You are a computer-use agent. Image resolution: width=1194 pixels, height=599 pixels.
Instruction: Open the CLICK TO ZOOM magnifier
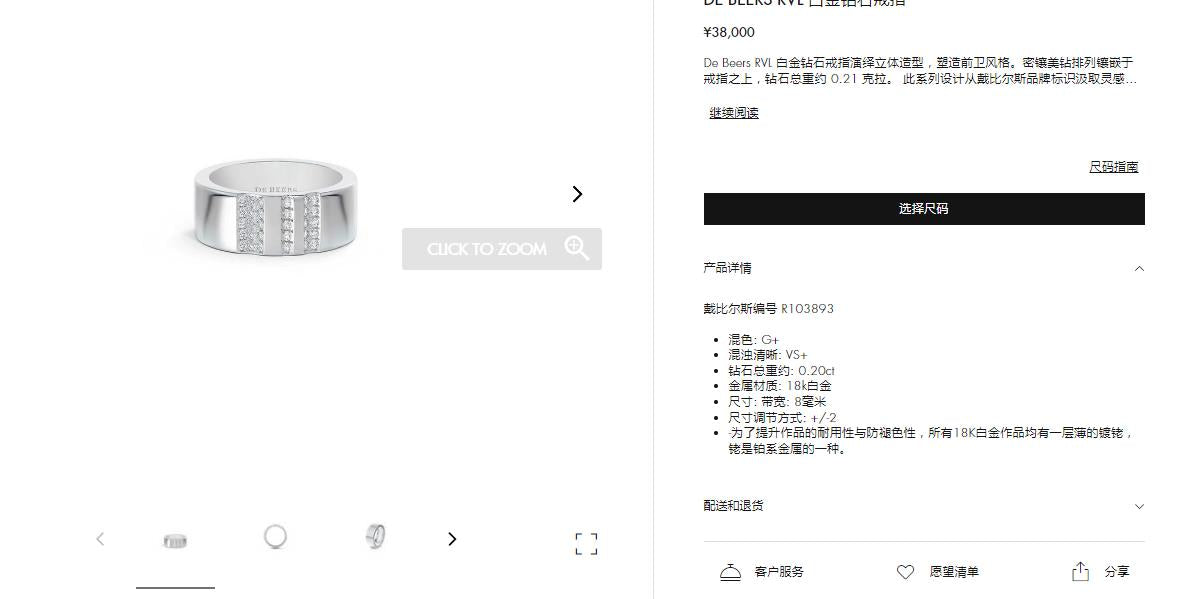[x=502, y=249]
